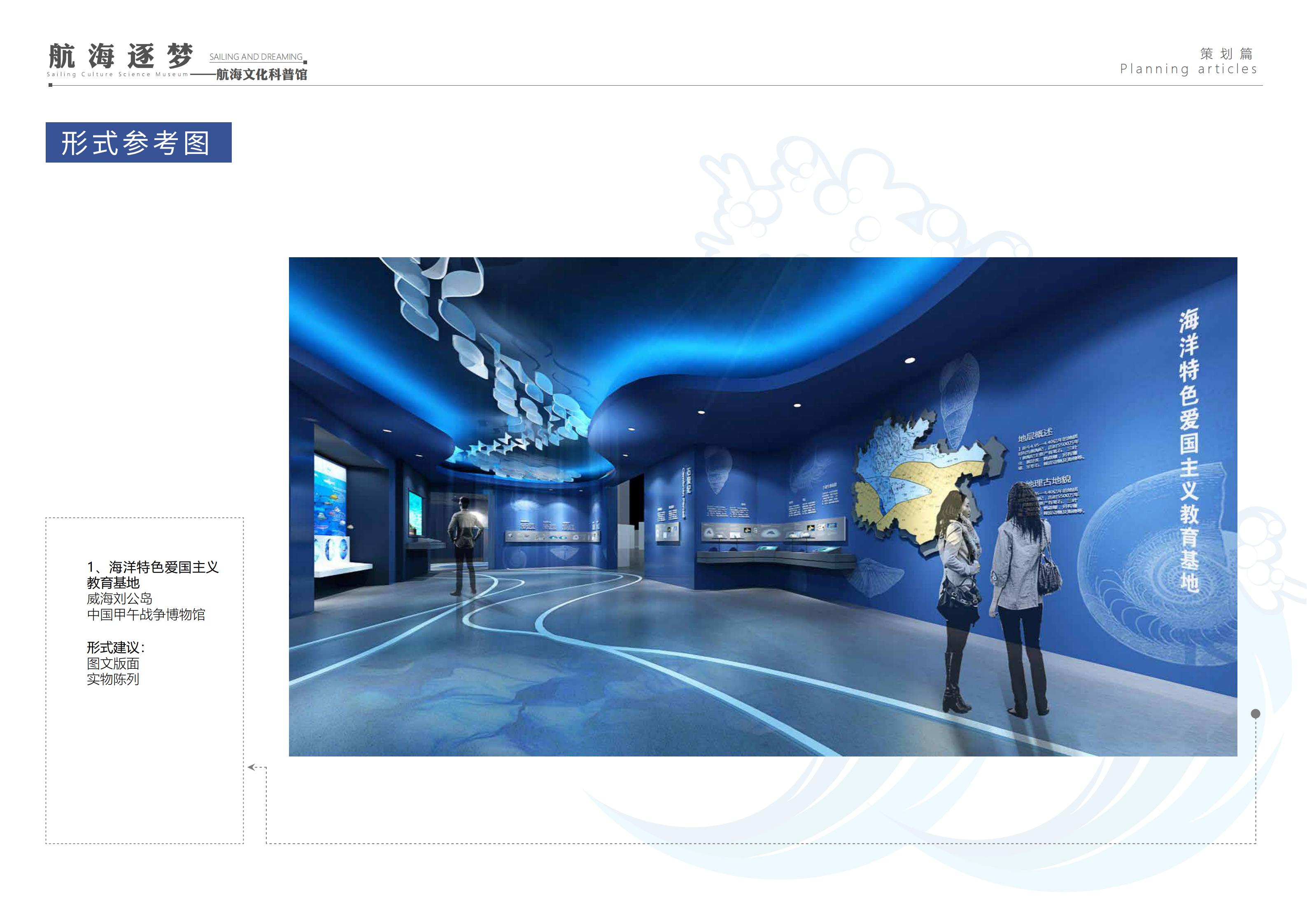Click the 实物陈列 text line
Viewport: 1307px width, 924px height.
[x=113, y=679]
